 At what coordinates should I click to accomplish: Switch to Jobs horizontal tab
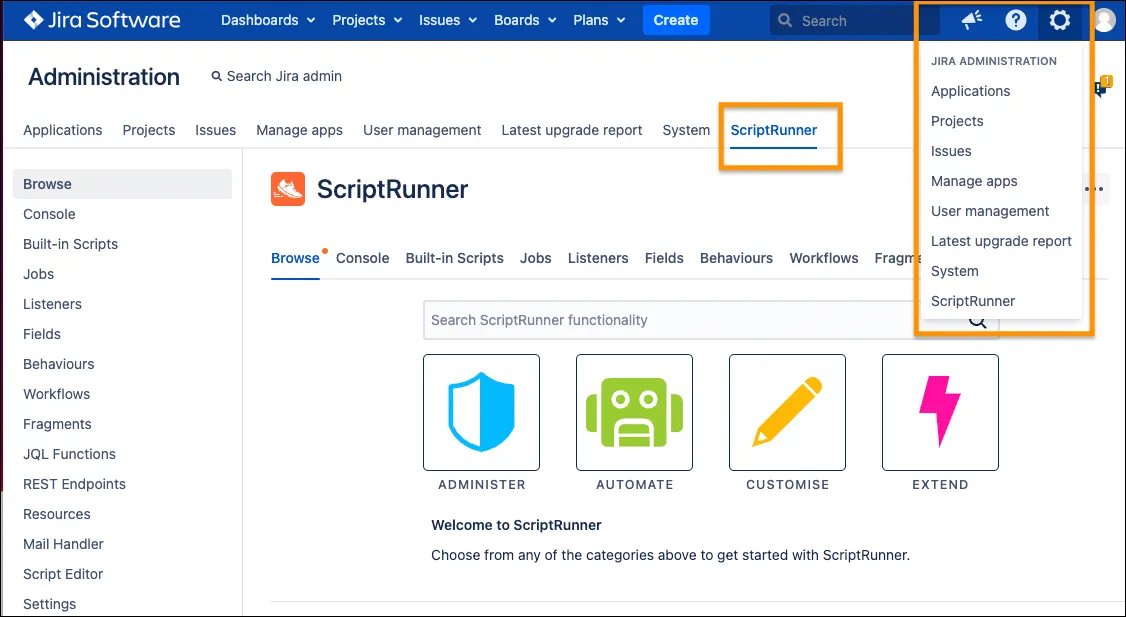point(536,258)
